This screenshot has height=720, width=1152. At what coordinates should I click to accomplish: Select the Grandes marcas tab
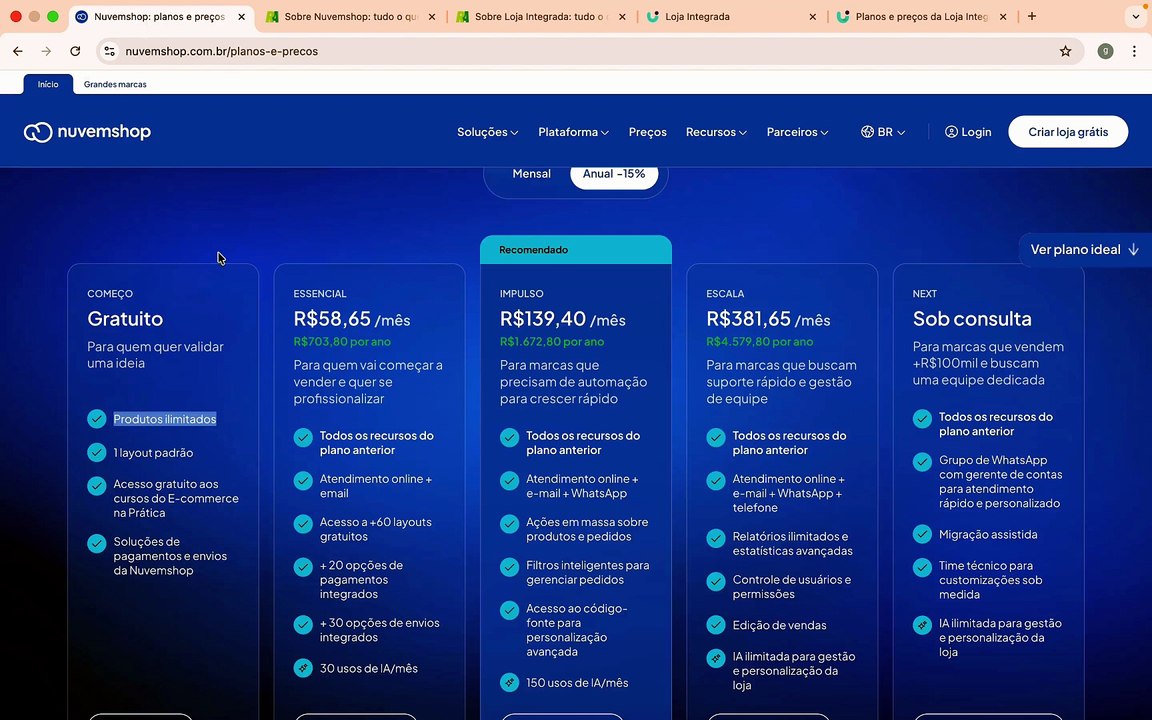pyautogui.click(x=115, y=84)
